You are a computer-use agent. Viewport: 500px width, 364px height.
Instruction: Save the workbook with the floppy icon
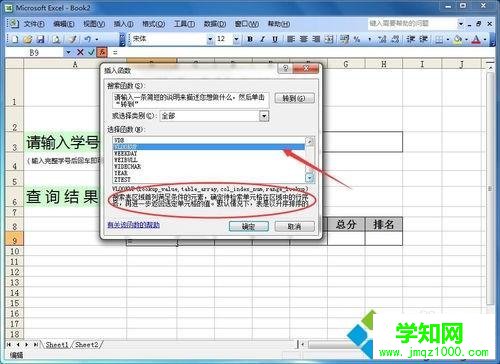[x=41, y=39]
